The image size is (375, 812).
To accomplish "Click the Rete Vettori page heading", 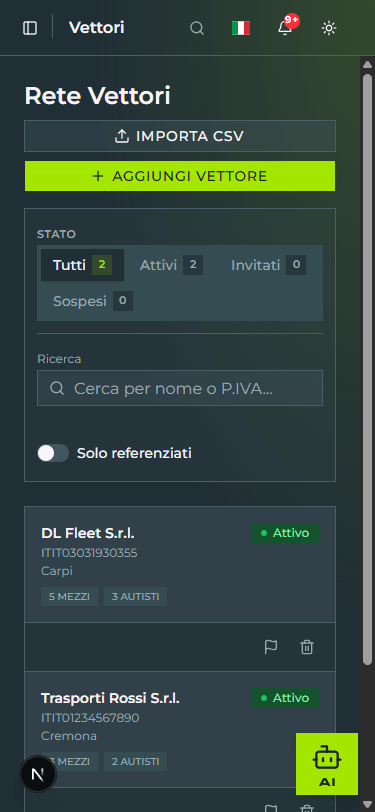I will (x=97, y=96).
